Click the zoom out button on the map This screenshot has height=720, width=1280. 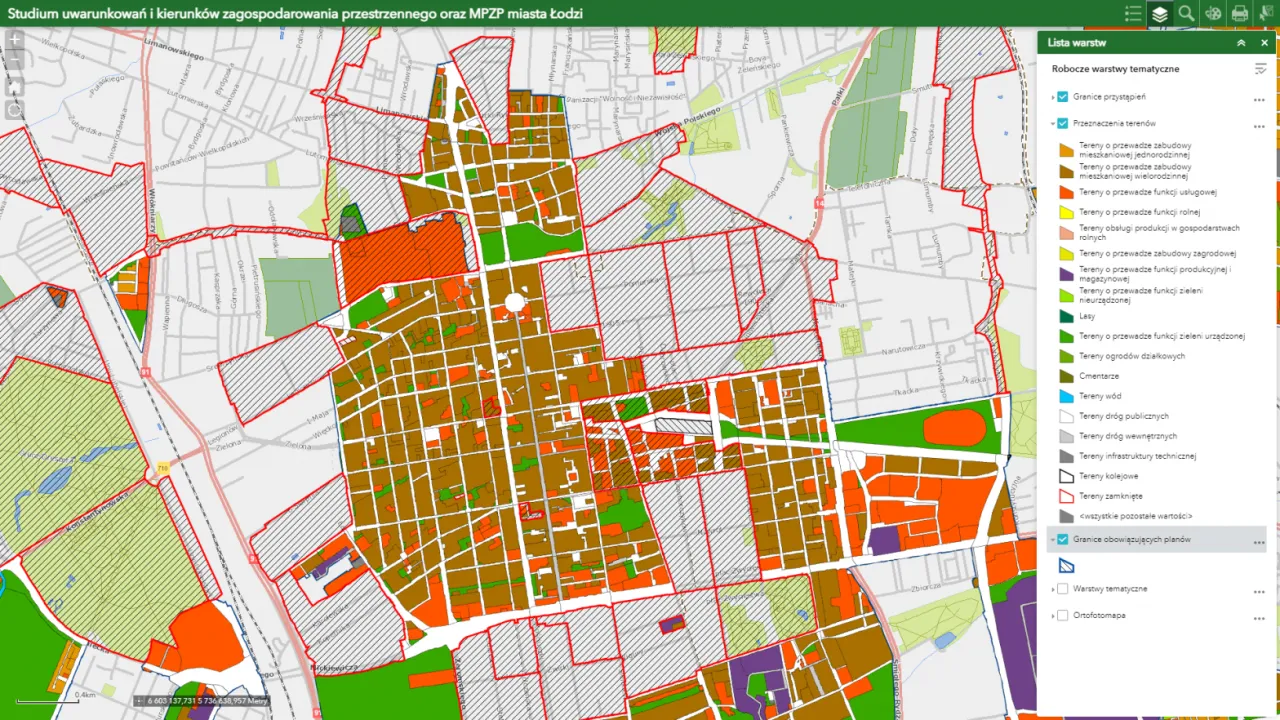[x=14, y=60]
